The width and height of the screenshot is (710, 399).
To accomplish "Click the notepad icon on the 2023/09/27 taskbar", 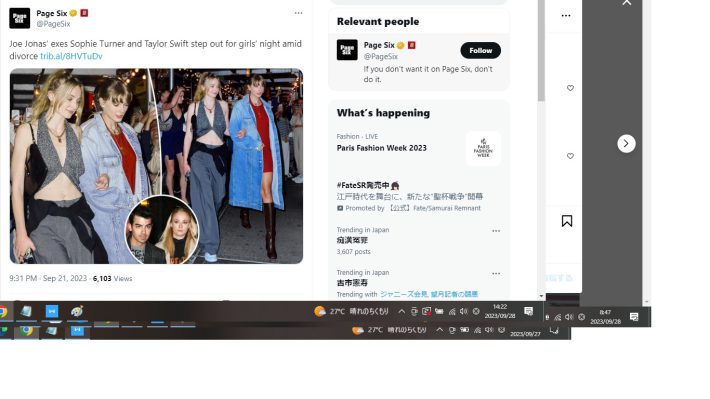I will [51, 331].
